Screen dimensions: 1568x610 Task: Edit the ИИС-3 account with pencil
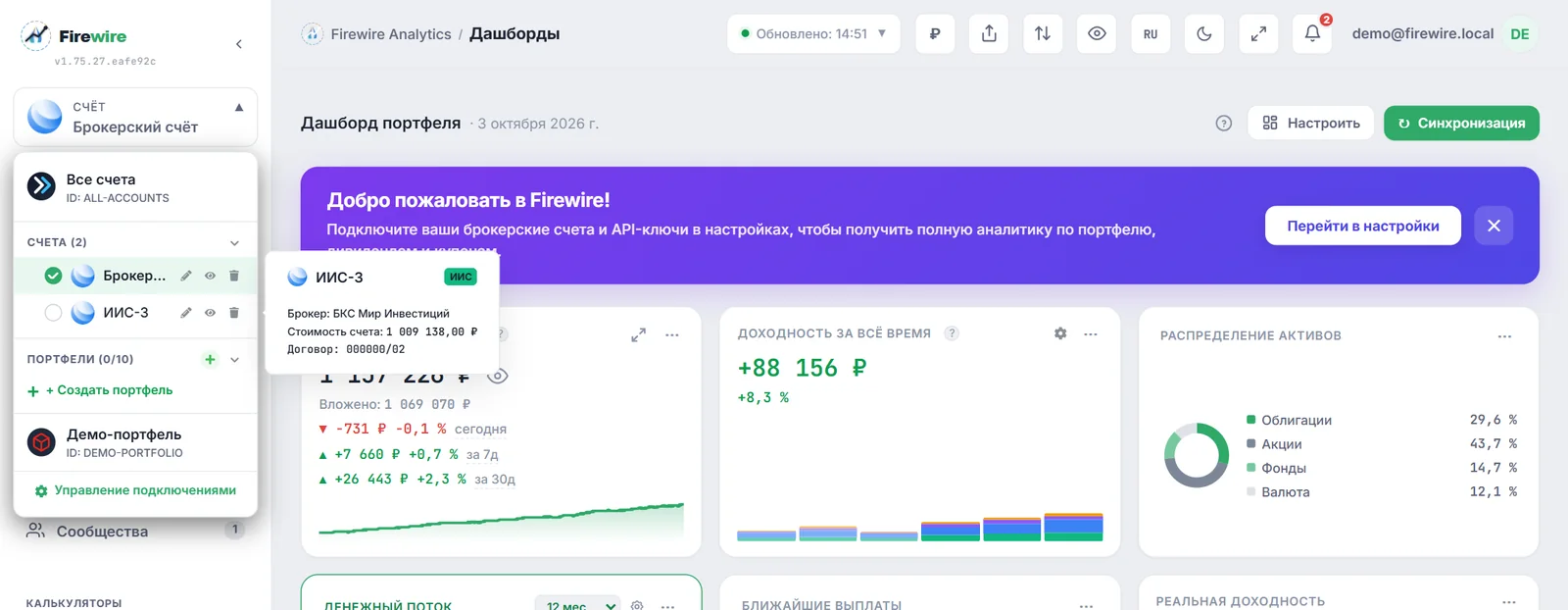click(186, 313)
